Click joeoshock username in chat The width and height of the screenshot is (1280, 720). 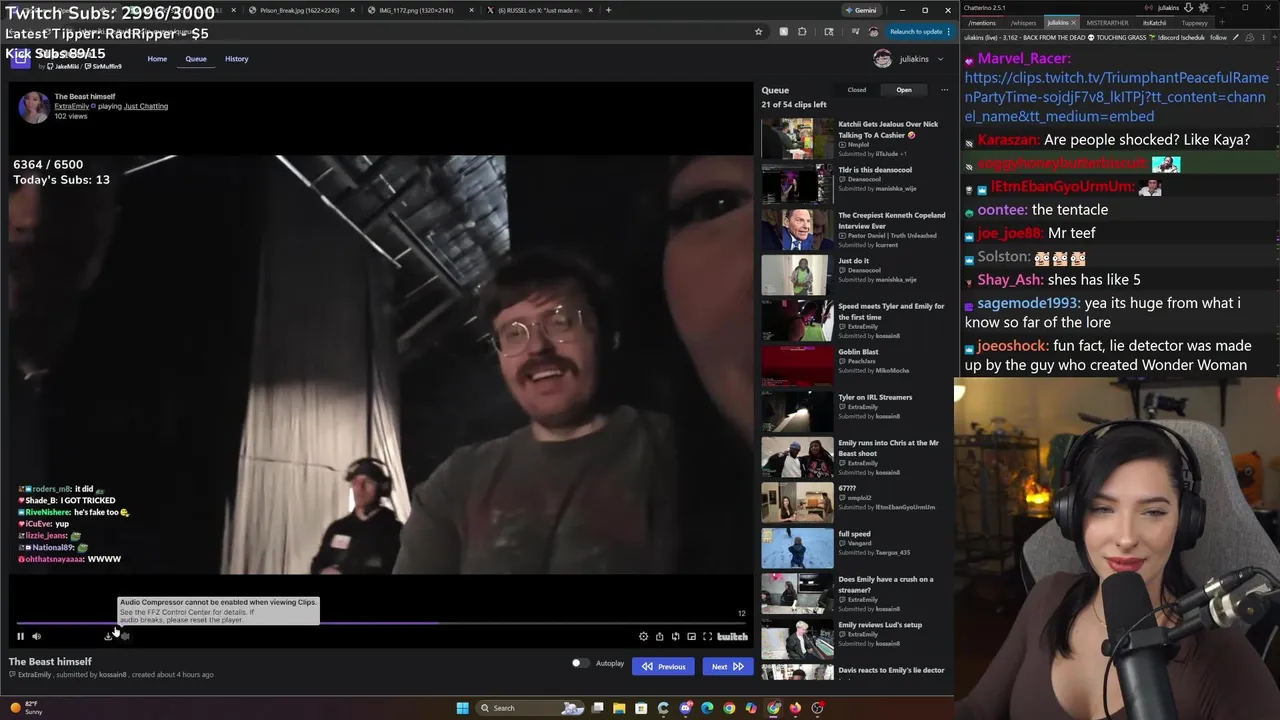pos(1012,346)
